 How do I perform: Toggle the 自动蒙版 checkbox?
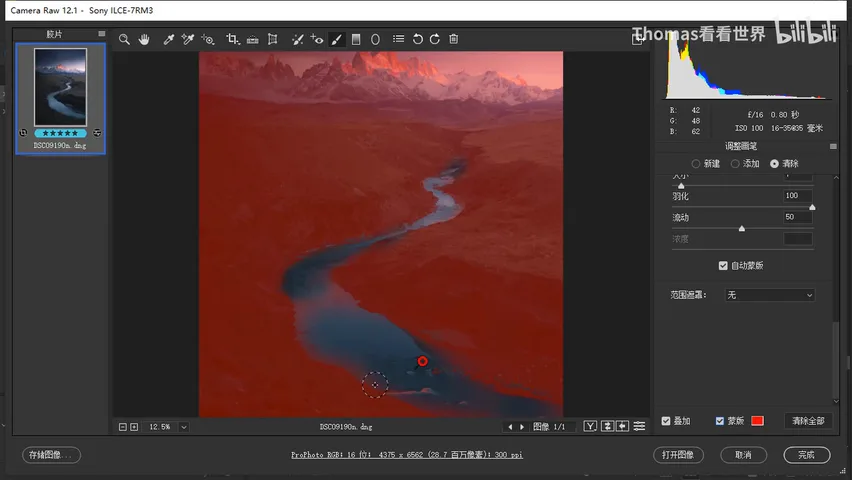tap(723, 265)
